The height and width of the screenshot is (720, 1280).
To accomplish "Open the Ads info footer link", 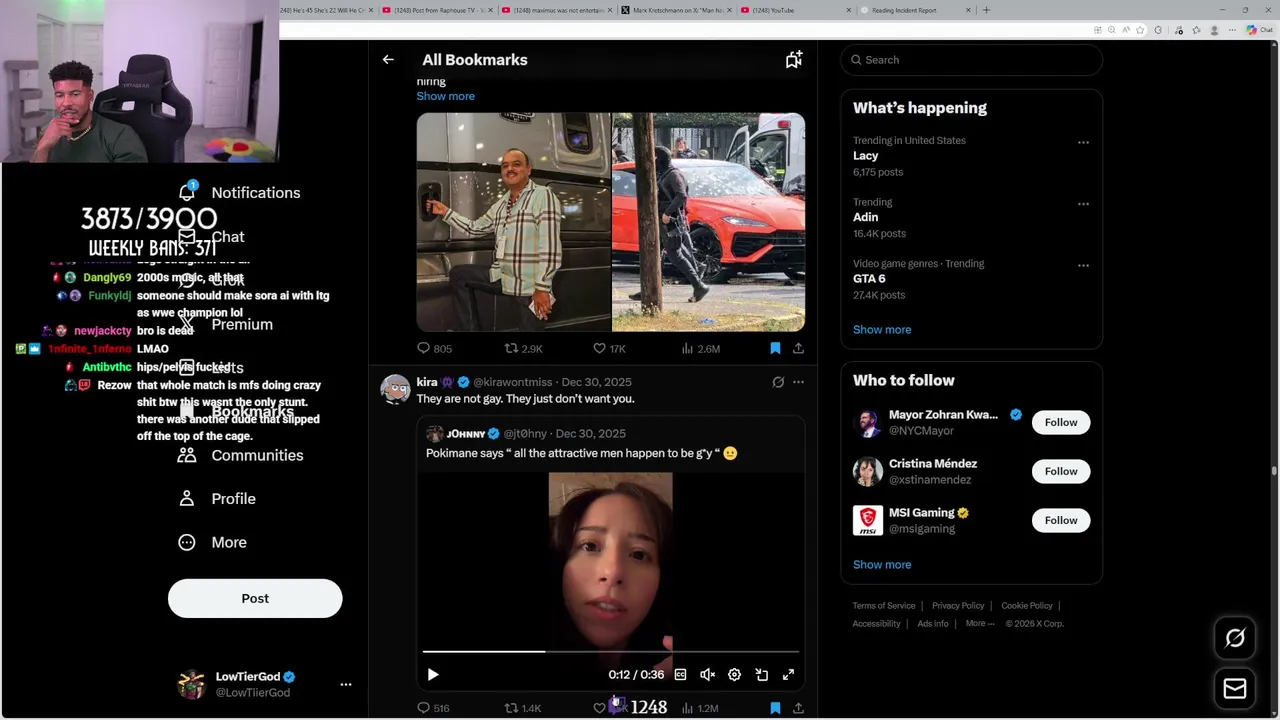I will pyautogui.click(x=933, y=623).
